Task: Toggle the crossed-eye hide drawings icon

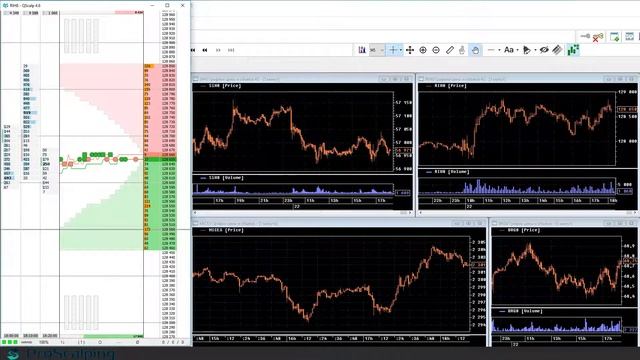Action: click(x=544, y=50)
